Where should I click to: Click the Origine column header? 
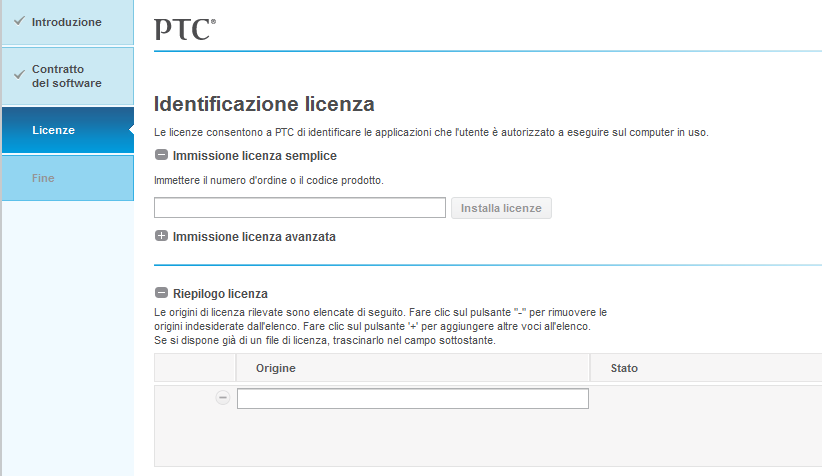coord(413,368)
